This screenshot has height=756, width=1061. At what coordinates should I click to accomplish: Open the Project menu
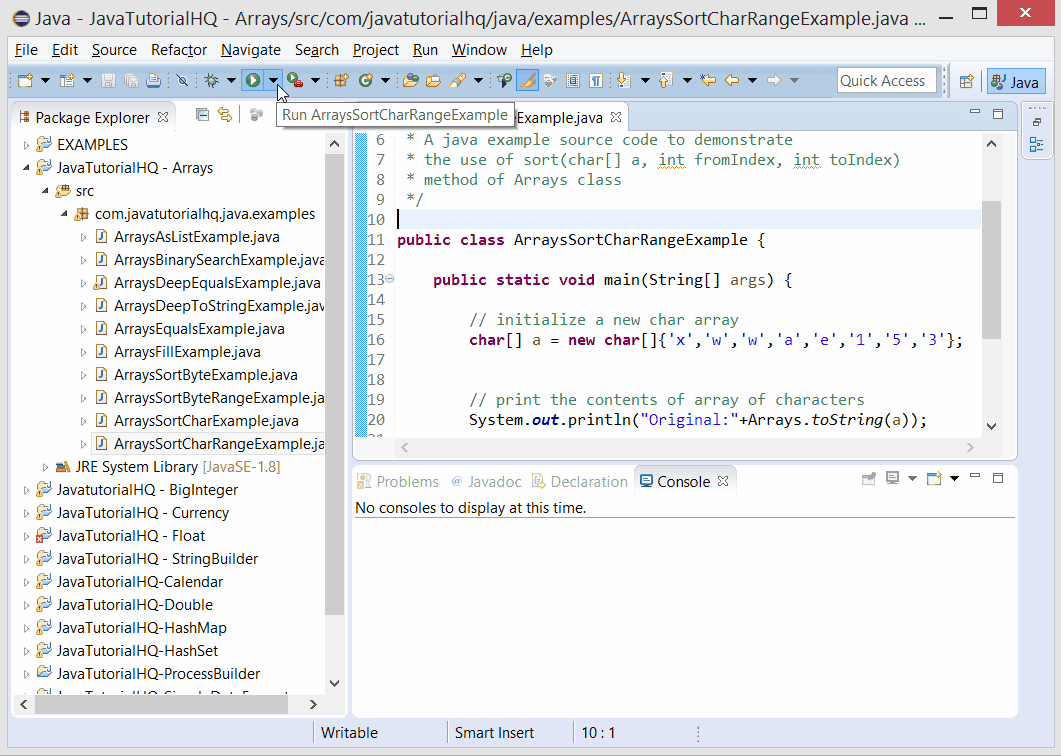(376, 50)
